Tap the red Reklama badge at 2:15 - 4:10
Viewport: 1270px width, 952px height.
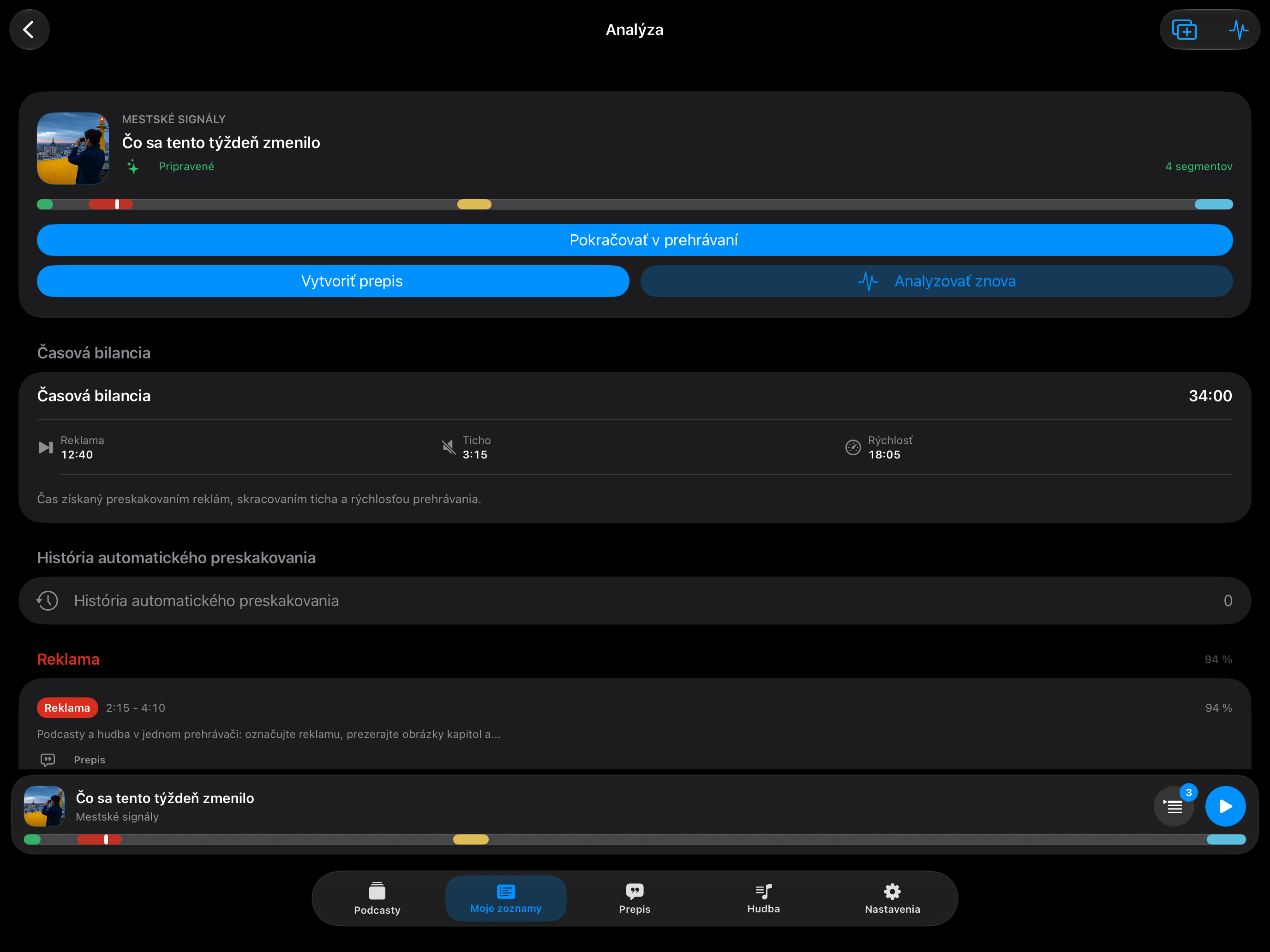coord(67,708)
